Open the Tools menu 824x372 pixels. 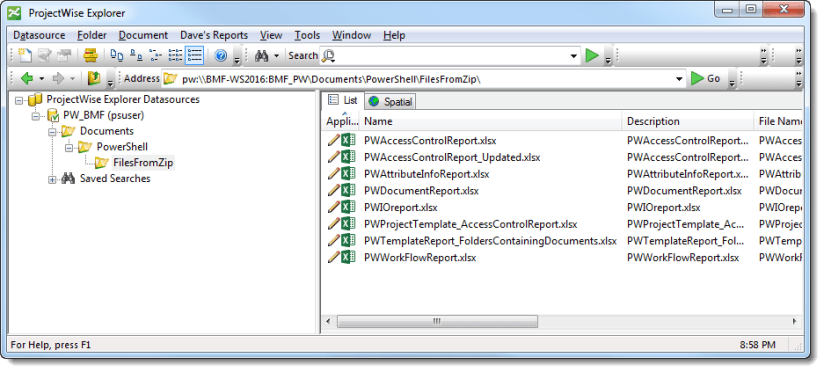pyautogui.click(x=307, y=35)
